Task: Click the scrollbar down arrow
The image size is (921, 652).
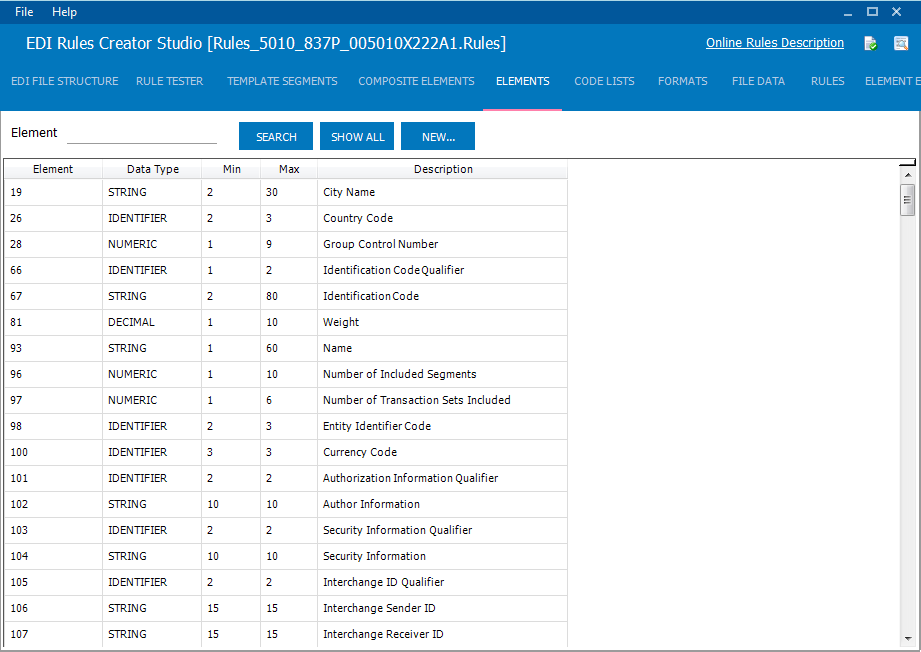Action: (x=907, y=638)
